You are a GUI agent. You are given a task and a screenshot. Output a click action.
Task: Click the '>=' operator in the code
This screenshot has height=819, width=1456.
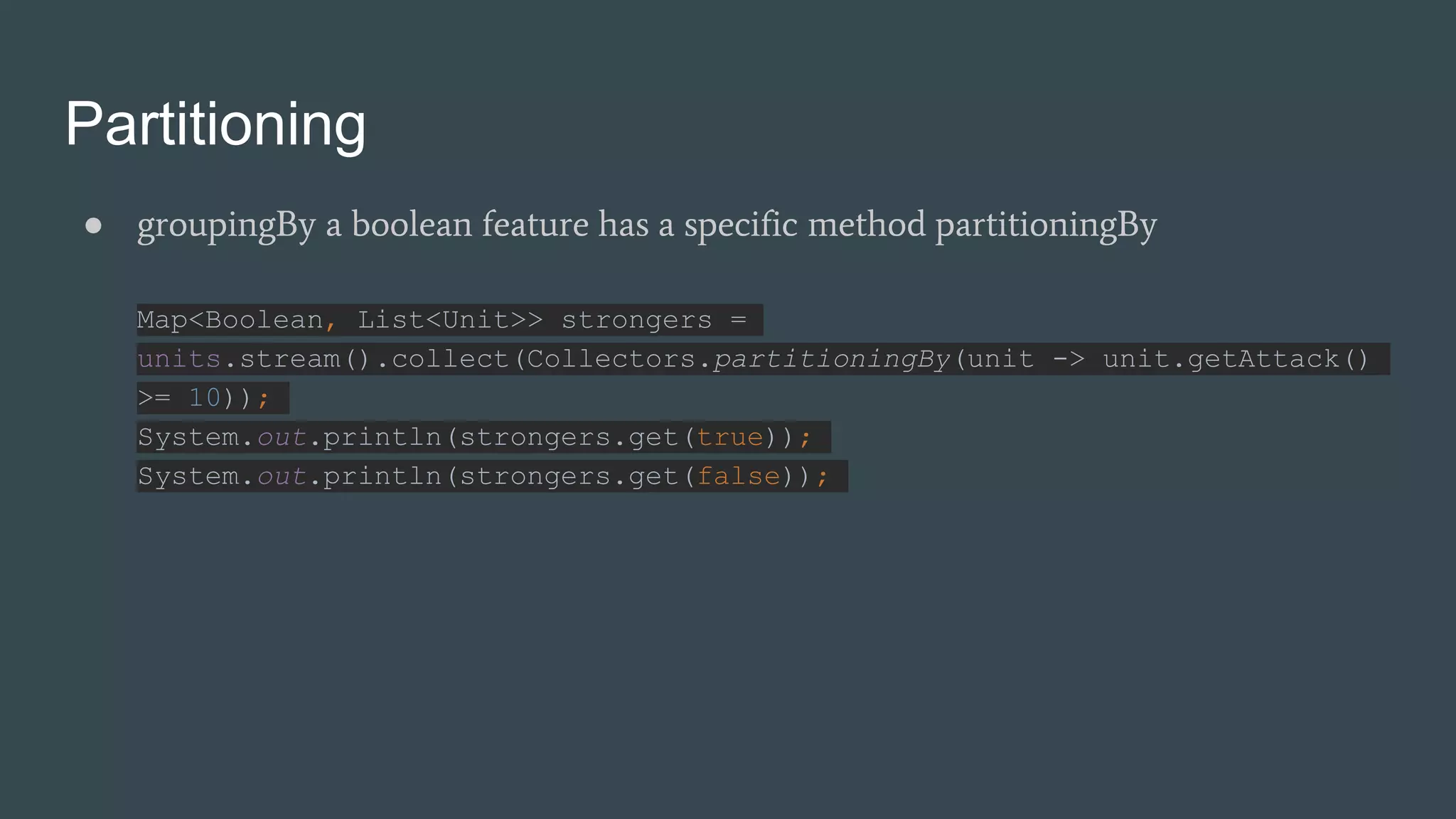coord(154,398)
